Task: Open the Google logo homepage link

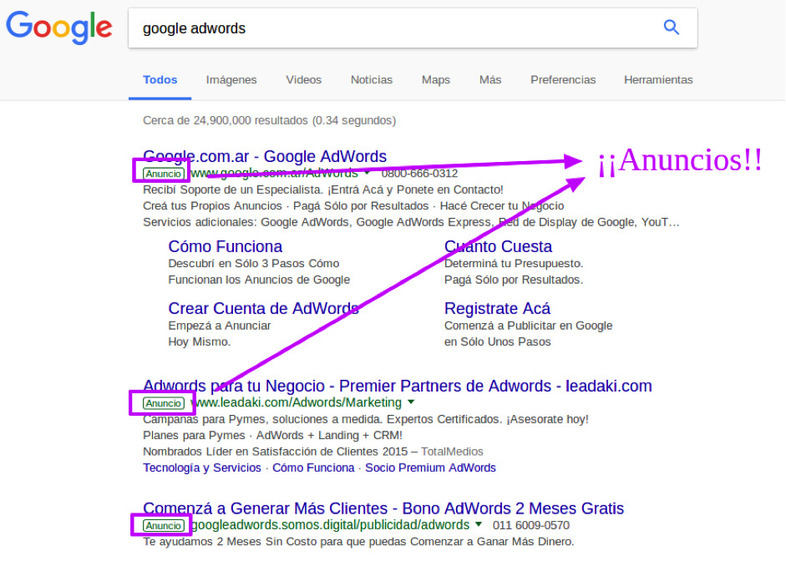Action: 59,28
